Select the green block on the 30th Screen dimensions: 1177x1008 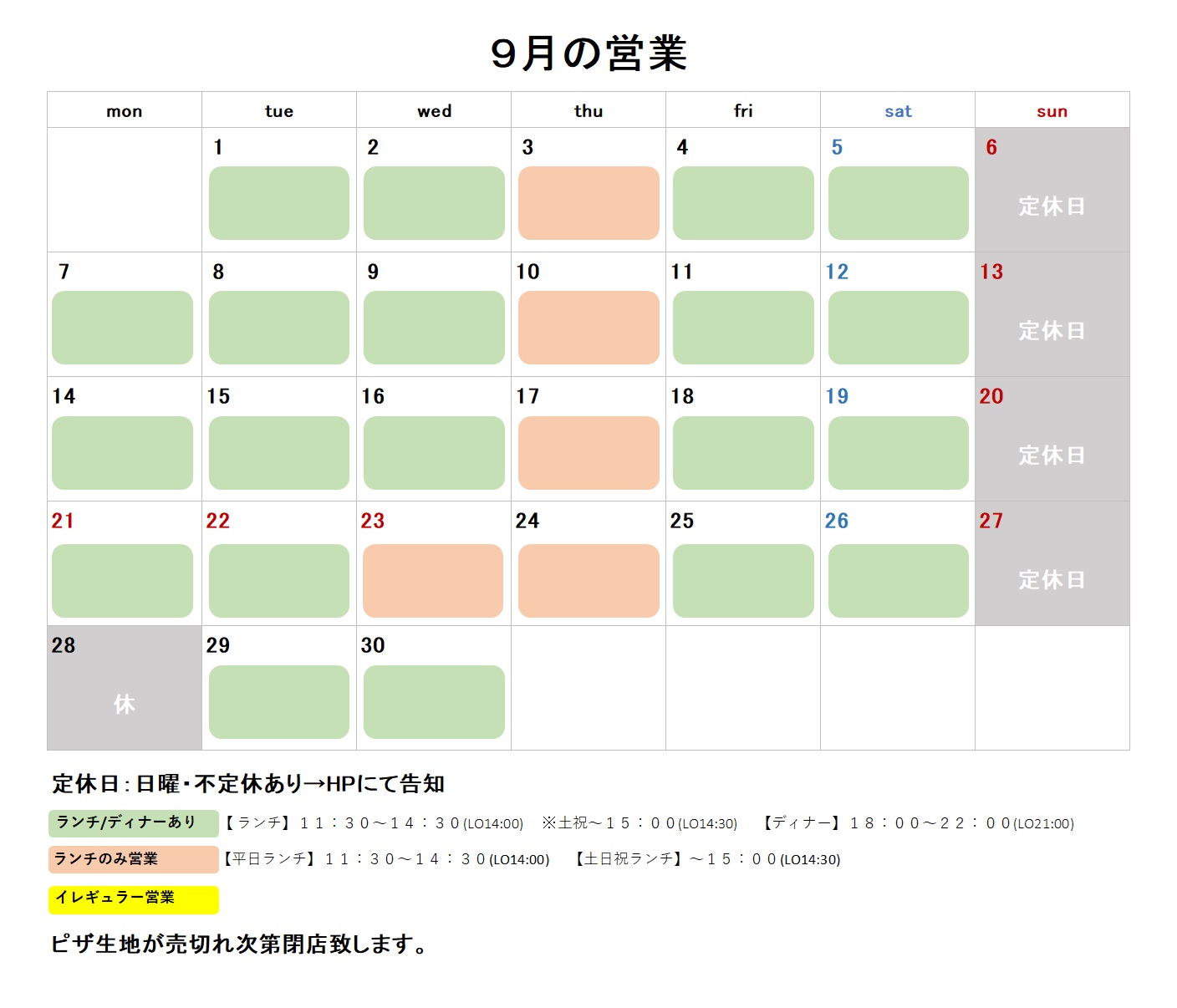coord(434,702)
